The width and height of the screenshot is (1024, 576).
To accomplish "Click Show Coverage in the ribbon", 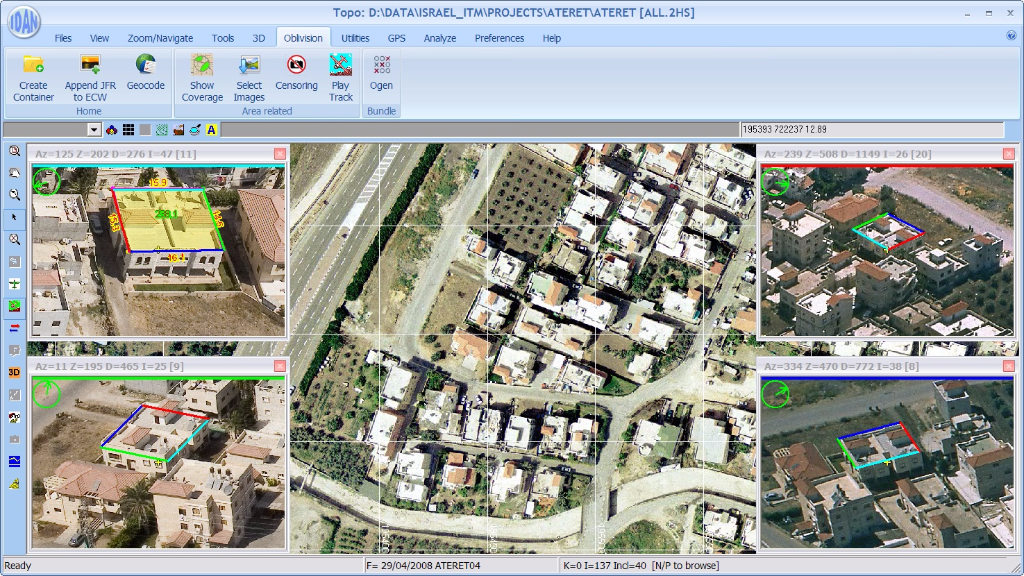I will (x=202, y=66).
